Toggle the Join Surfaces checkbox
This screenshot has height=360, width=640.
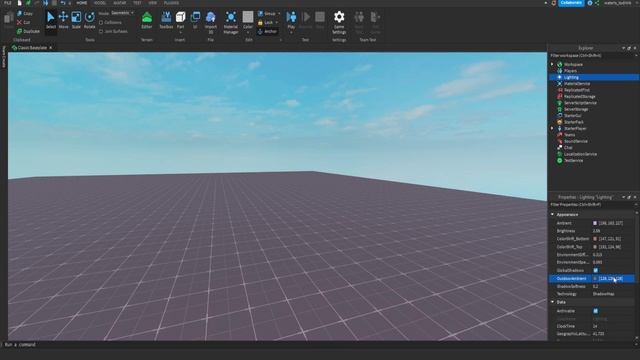pyautogui.click(x=101, y=31)
